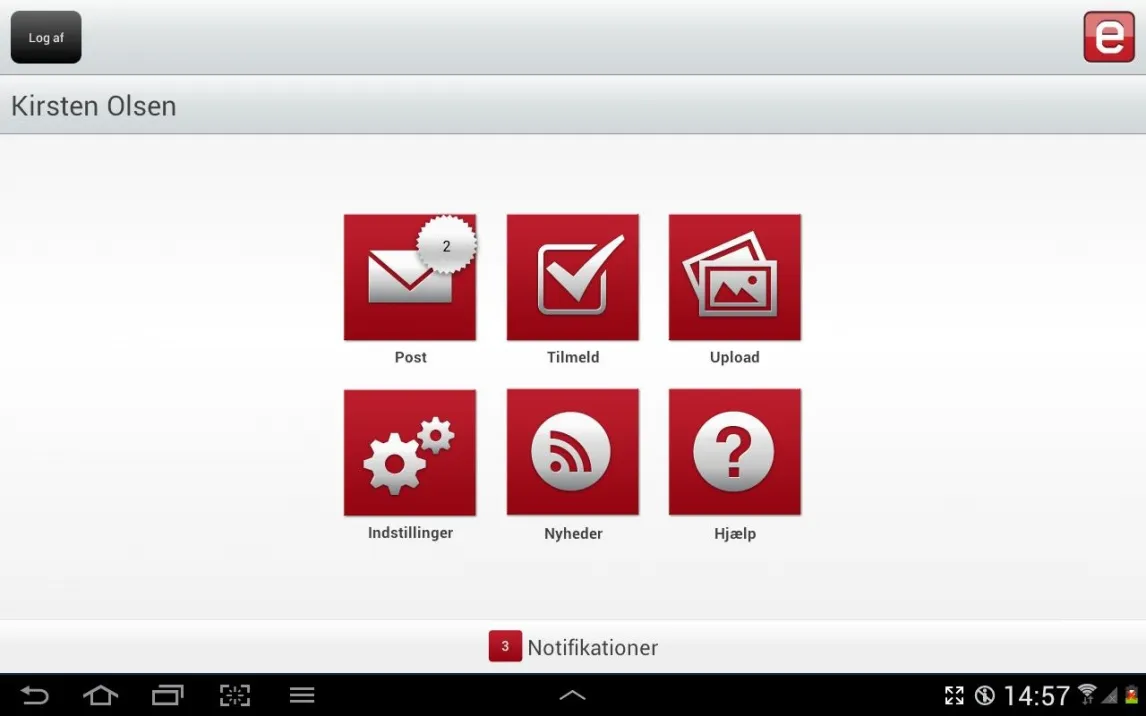
Task: Open Hjælp with the question mark icon
Action: (734, 453)
